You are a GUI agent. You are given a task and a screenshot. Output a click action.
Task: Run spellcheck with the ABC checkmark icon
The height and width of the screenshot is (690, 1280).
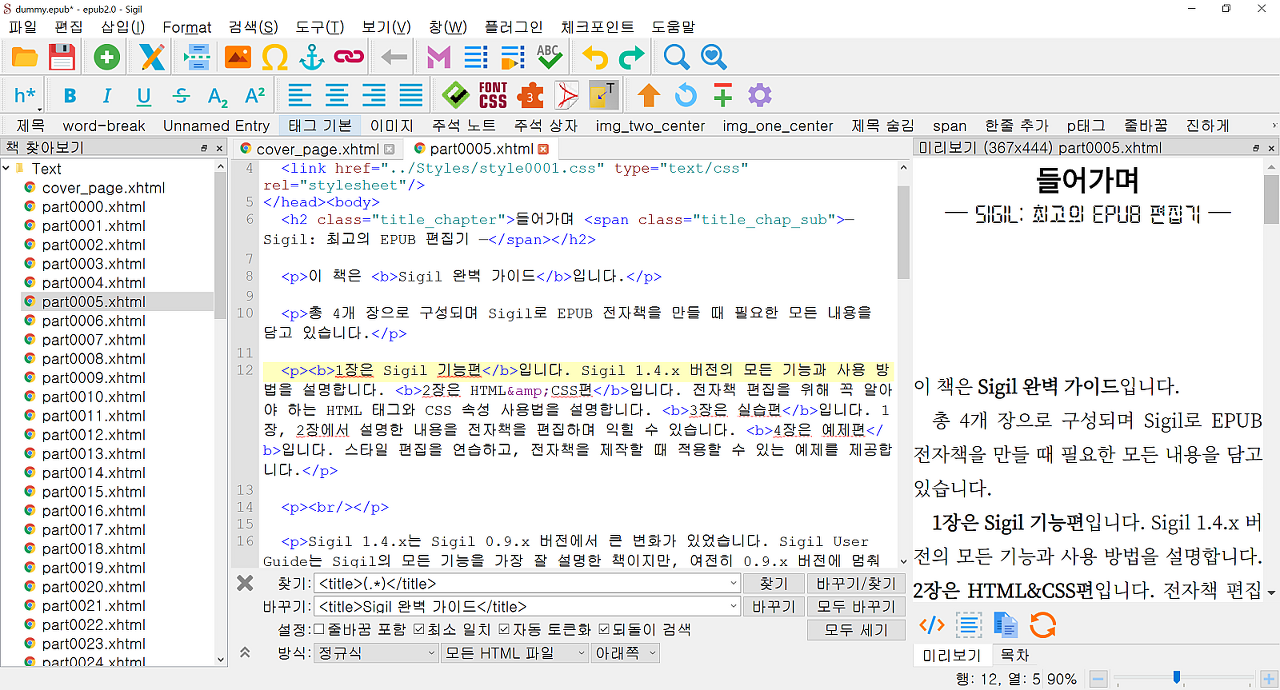coord(549,57)
